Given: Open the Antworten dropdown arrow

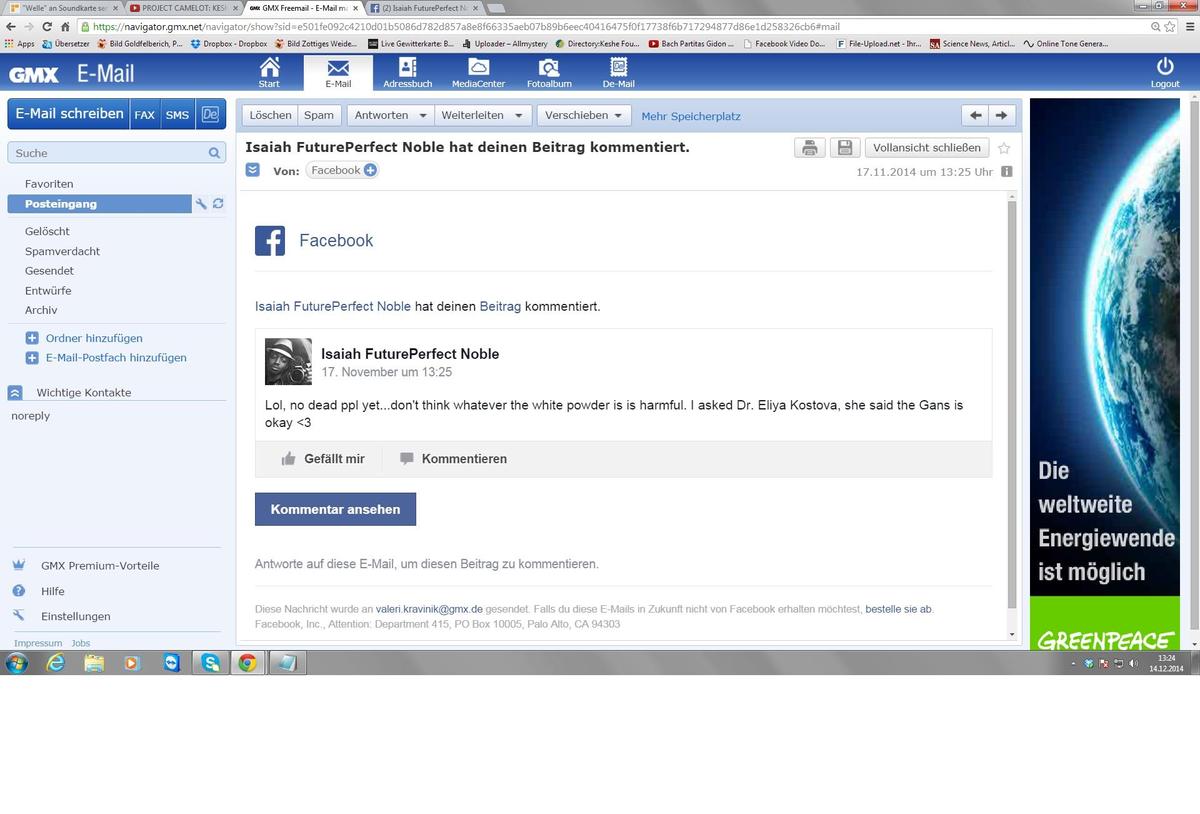Looking at the screenshot, I should click(422, 116).
